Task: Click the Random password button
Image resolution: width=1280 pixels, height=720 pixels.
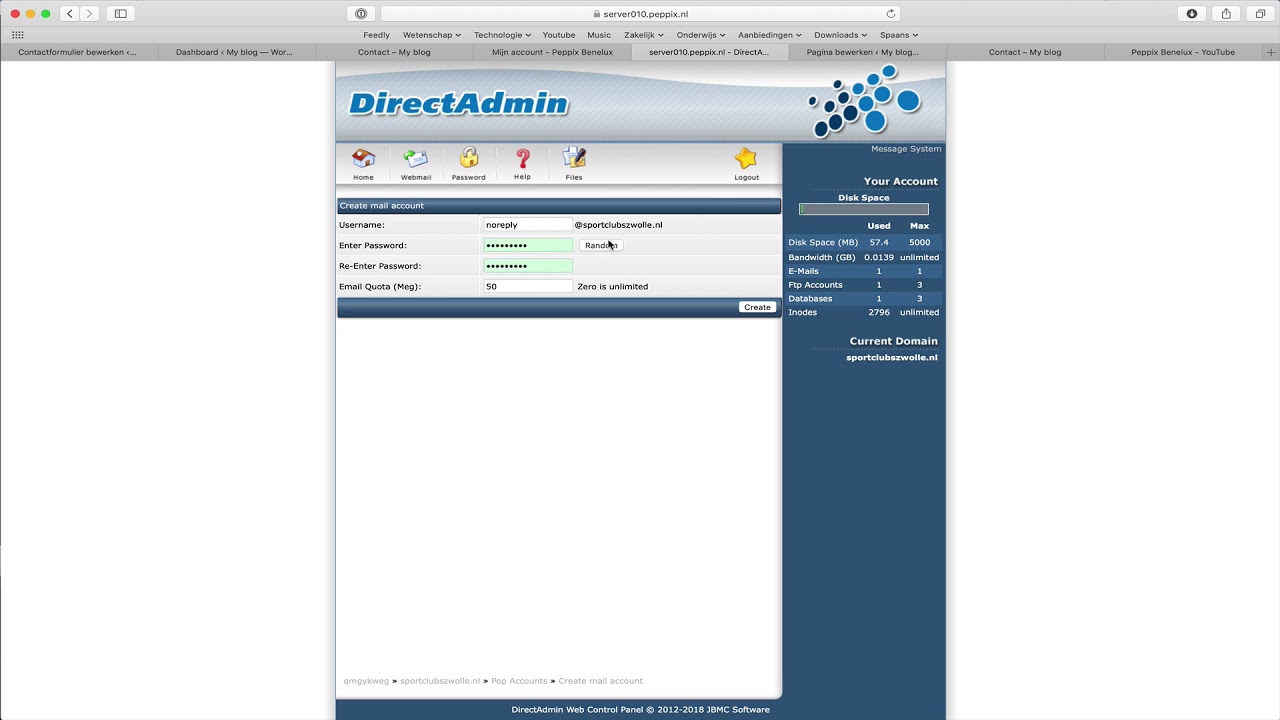Action: click(601, 245)
